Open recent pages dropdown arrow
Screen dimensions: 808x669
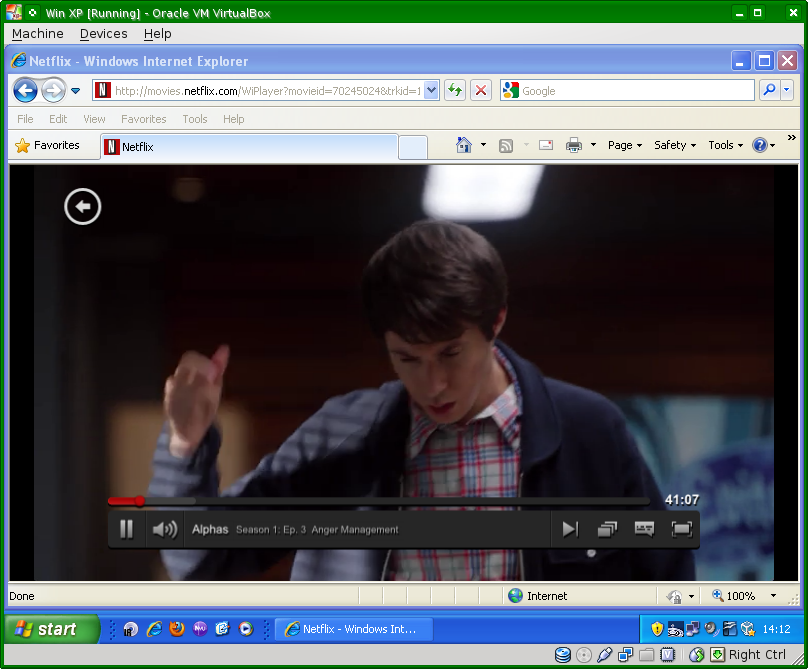point(76,91)
